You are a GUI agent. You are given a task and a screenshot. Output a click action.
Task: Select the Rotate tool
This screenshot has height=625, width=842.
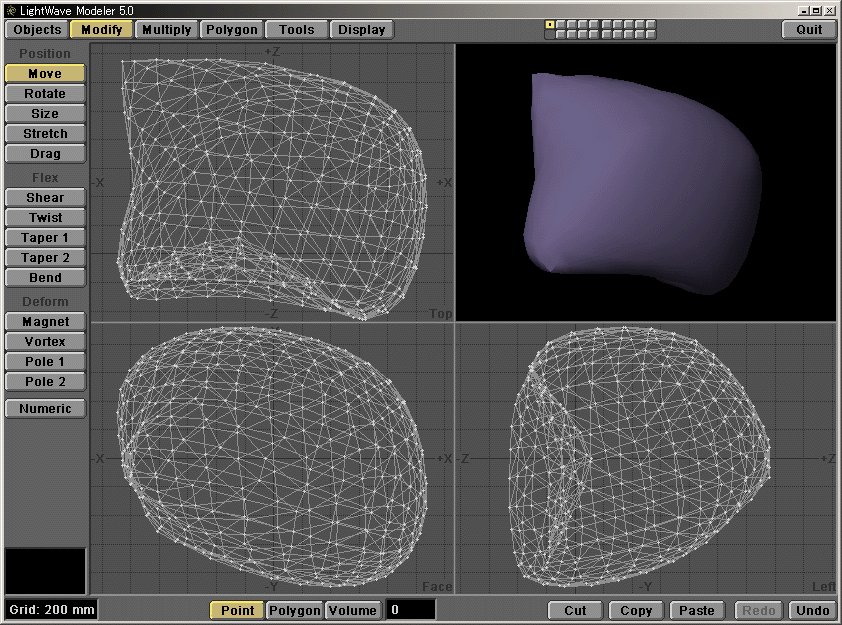44,93
